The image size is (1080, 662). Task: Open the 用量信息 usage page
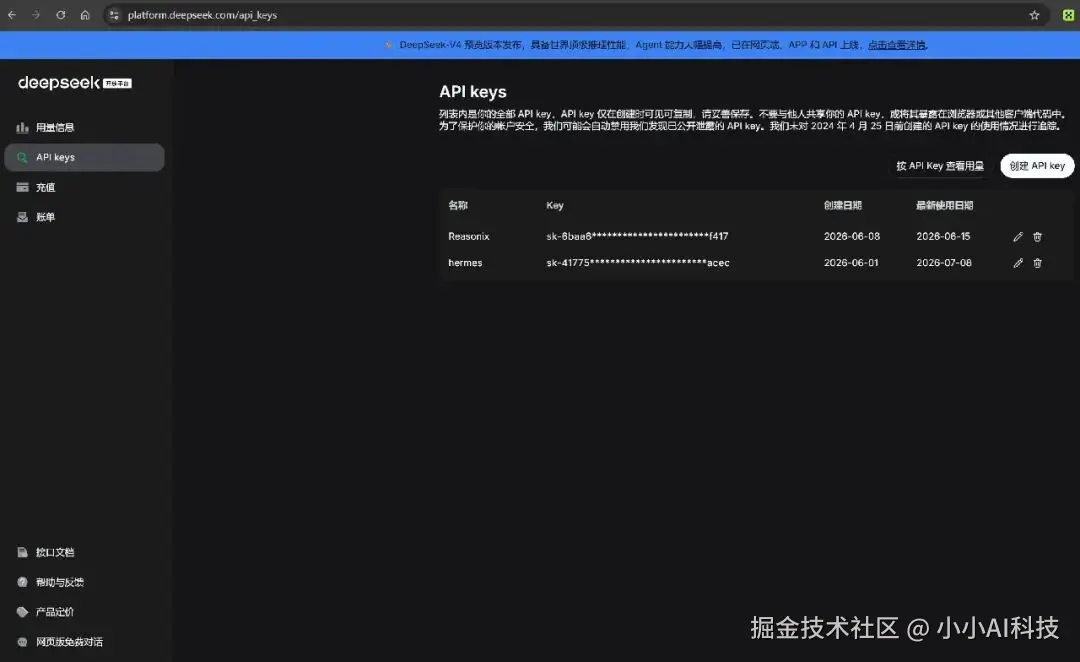point(84,127)
